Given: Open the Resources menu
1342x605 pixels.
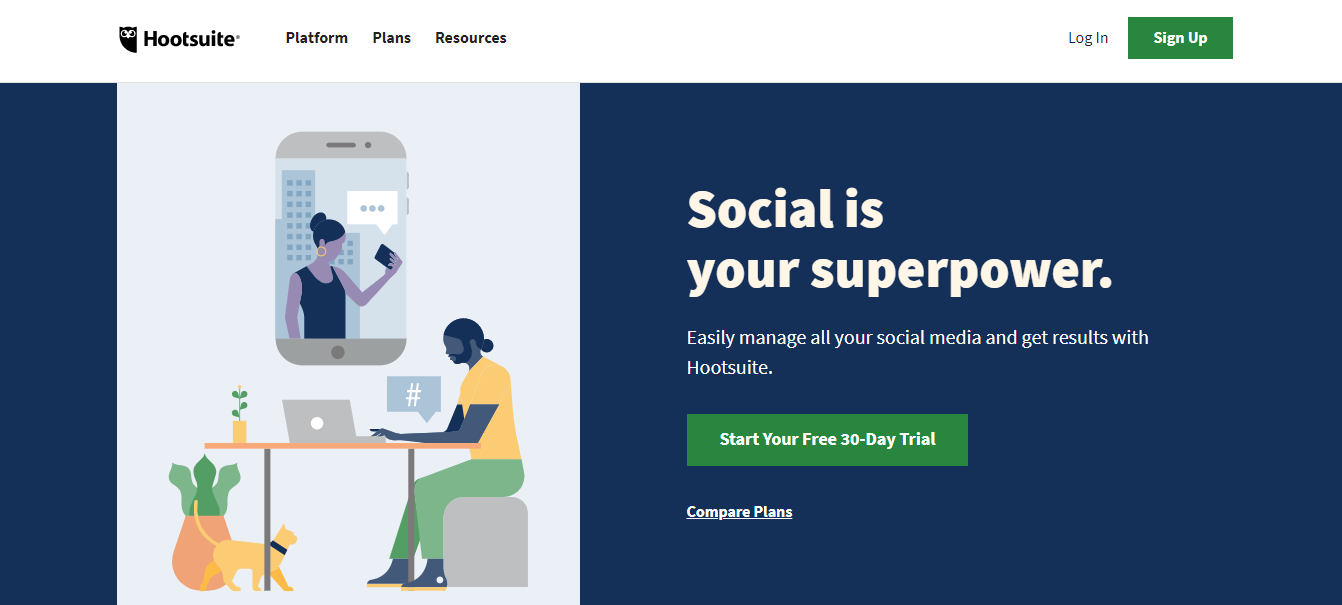Looking at the screenshot, I should (470, 38).
